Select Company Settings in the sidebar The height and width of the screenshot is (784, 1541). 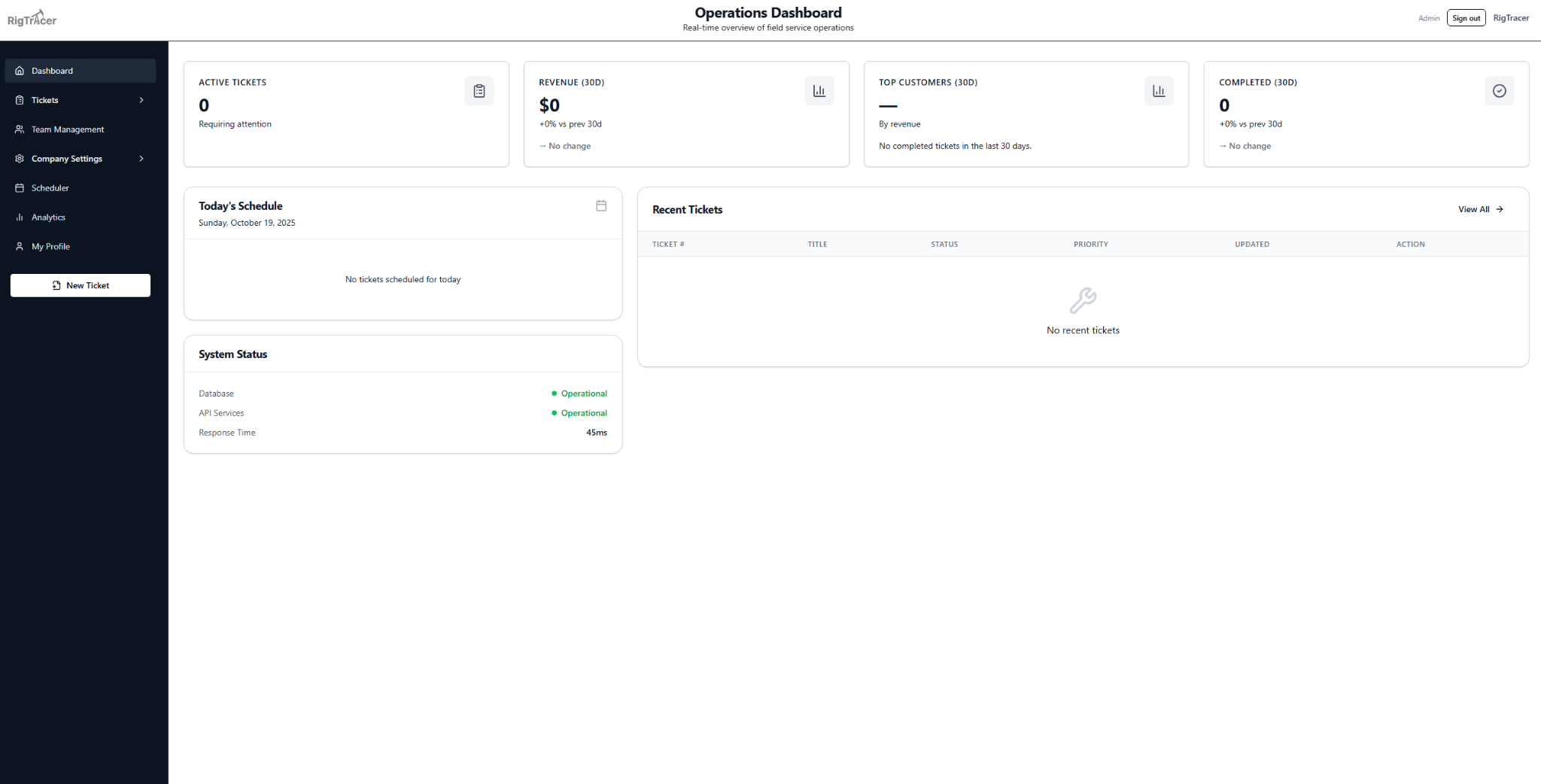[x=66, y=158]
